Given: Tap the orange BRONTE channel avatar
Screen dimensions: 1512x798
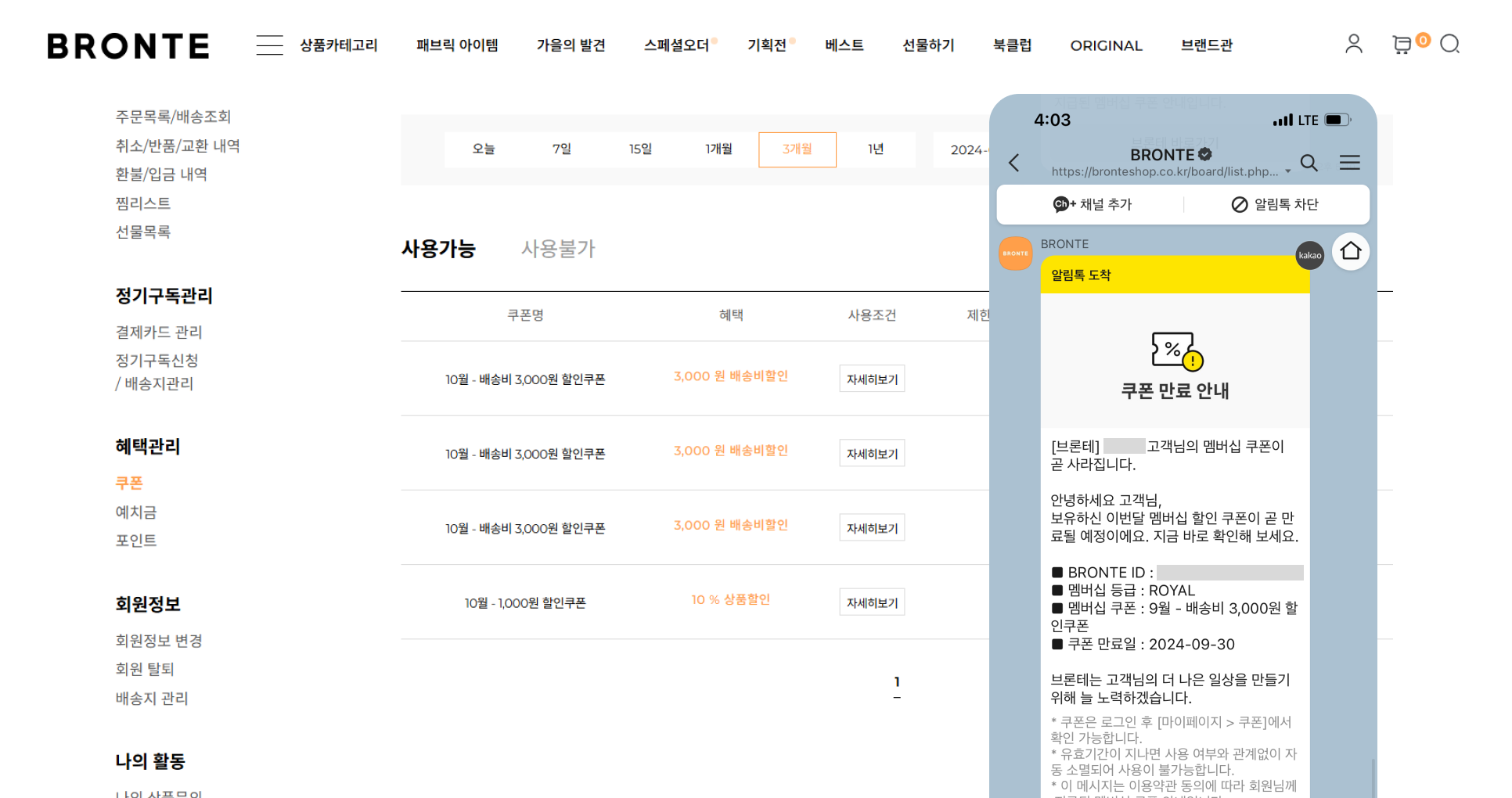Looking at the screenshot, I should pos(1016,253).
